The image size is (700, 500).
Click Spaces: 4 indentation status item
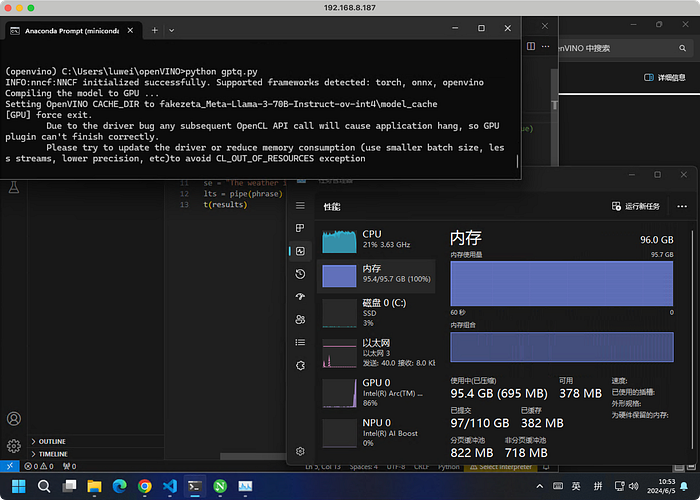click(363, 467)
